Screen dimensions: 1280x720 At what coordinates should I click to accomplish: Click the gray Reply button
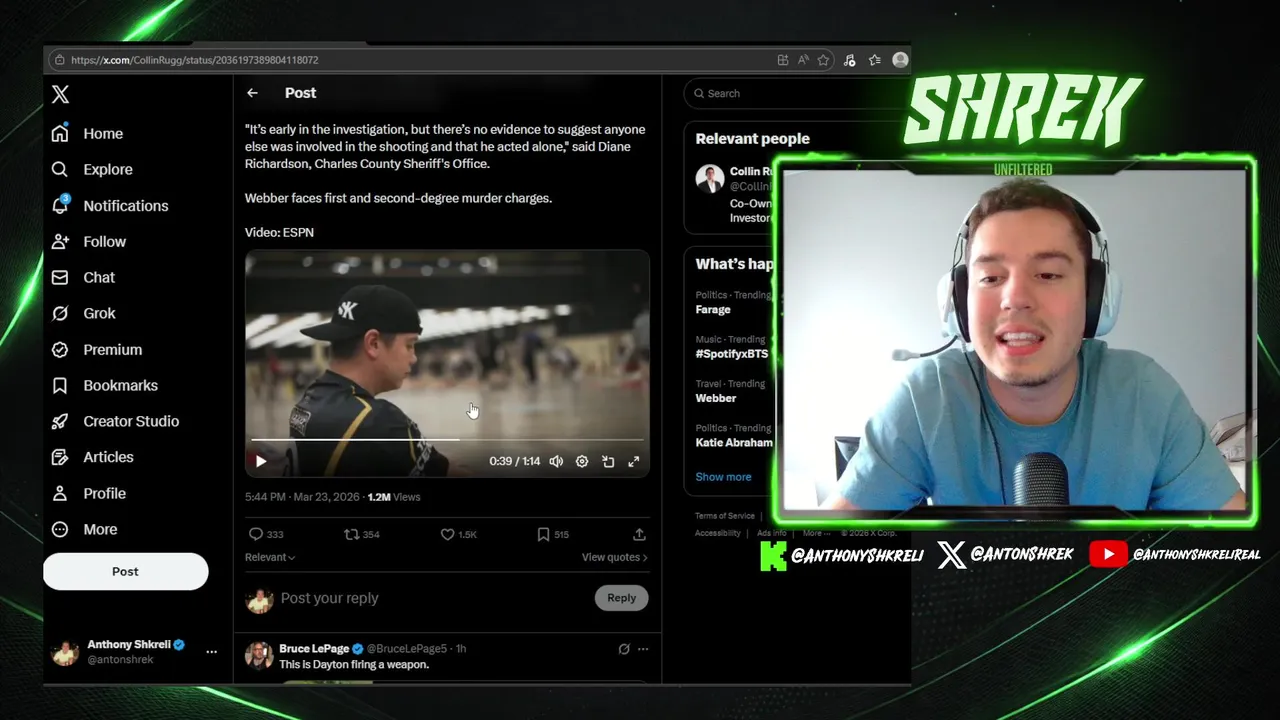621,598
